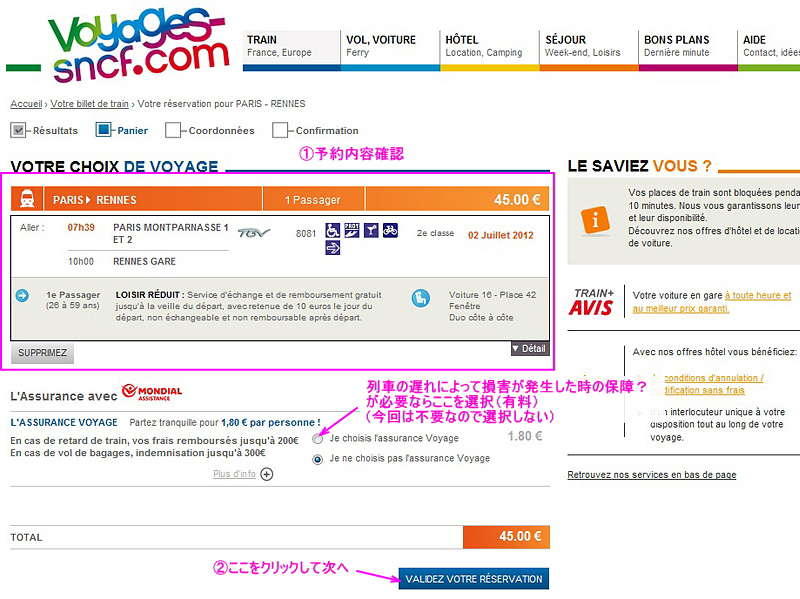Click the wheelchair accessibility icon

click(333, 231)
